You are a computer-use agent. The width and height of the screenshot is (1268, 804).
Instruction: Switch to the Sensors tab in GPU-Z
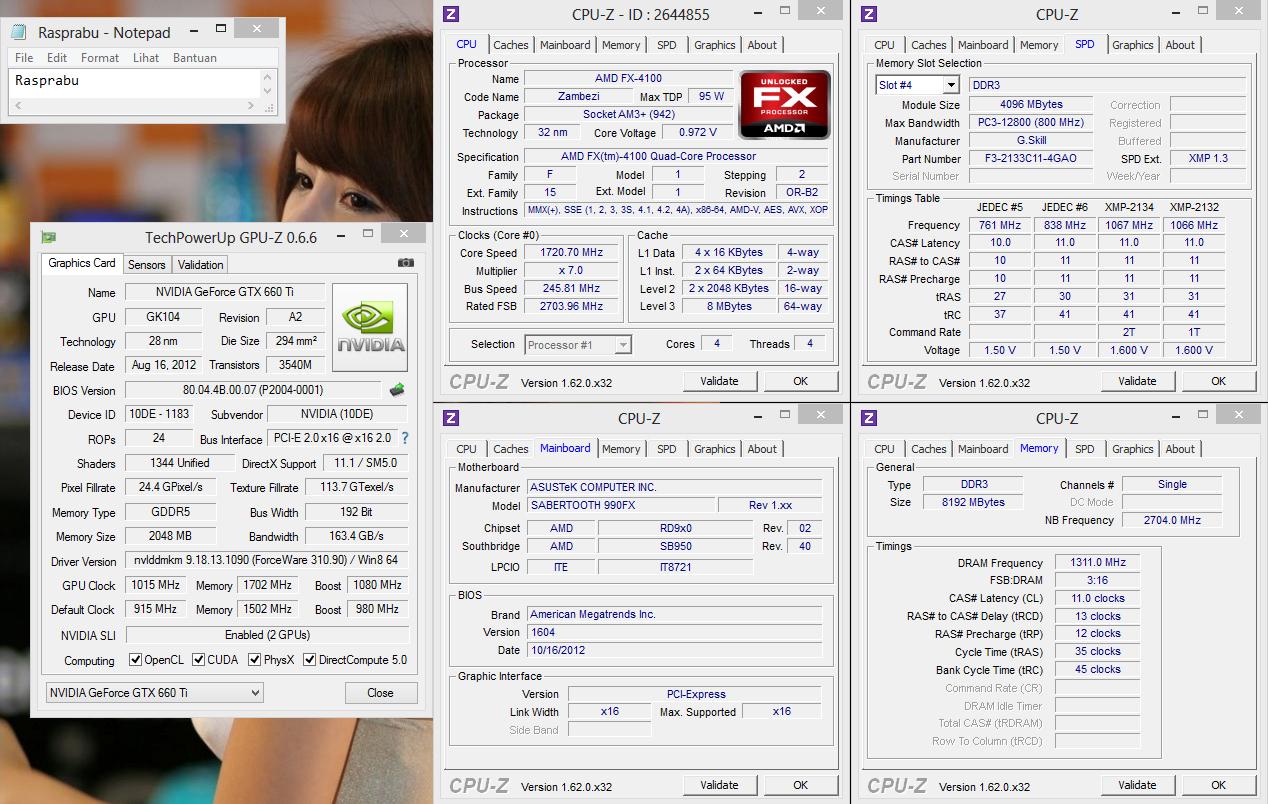pyautogui.click(x=147, y=265)
